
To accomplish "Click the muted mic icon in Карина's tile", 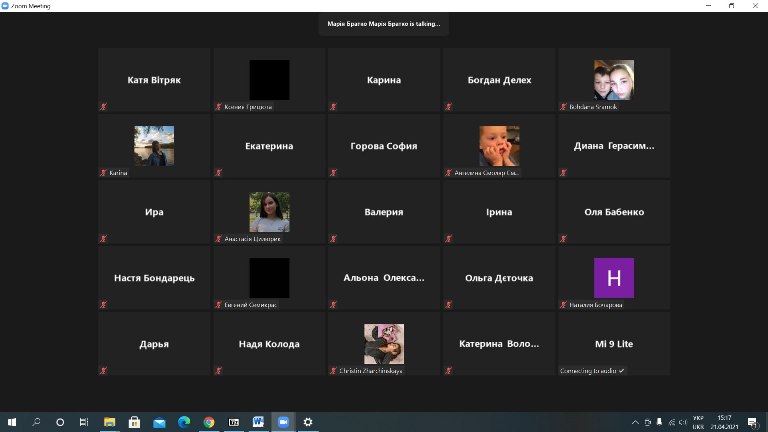I will (333, 106).
